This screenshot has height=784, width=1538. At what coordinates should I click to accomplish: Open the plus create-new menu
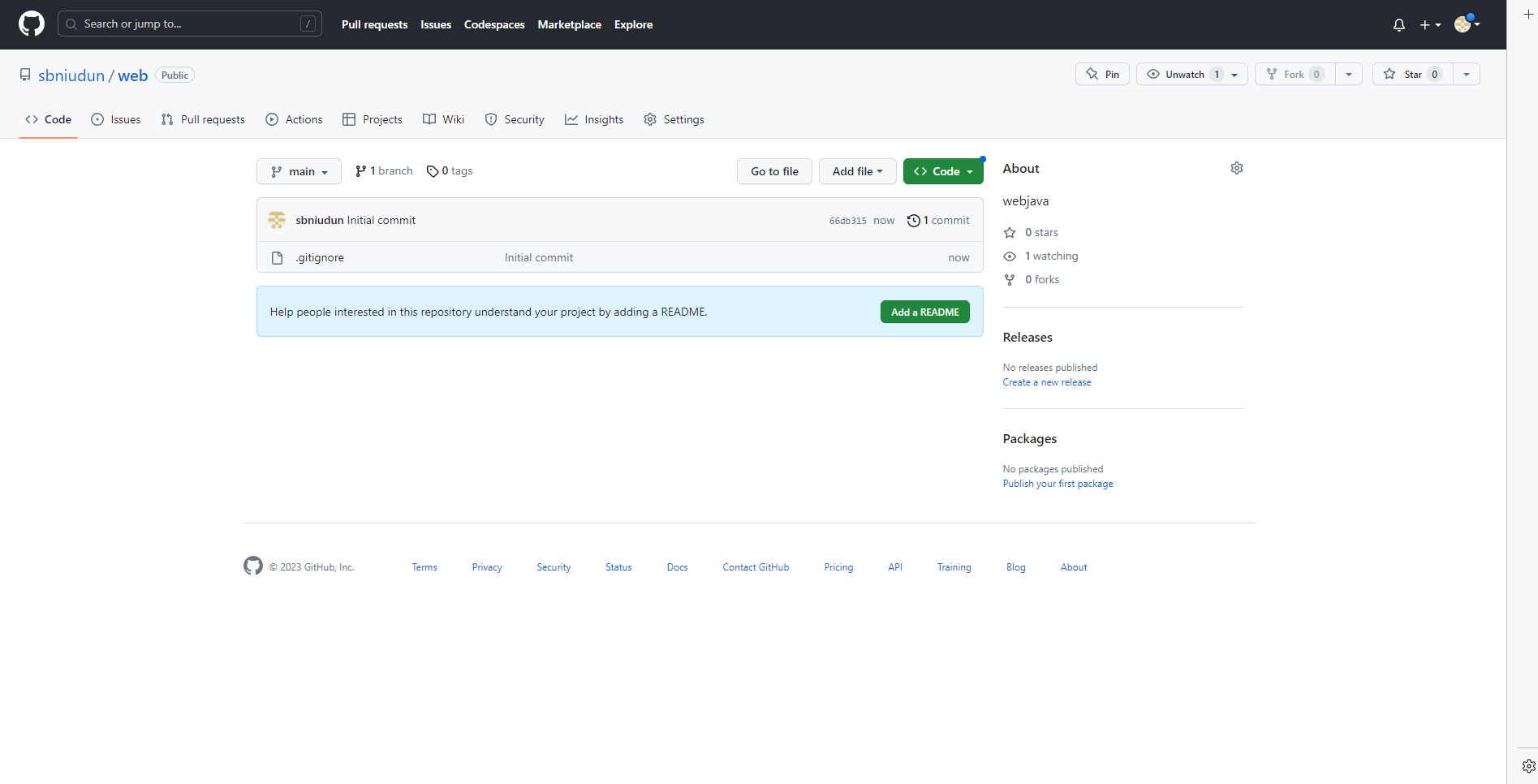pyautogui.click(x=1430, y=25)
